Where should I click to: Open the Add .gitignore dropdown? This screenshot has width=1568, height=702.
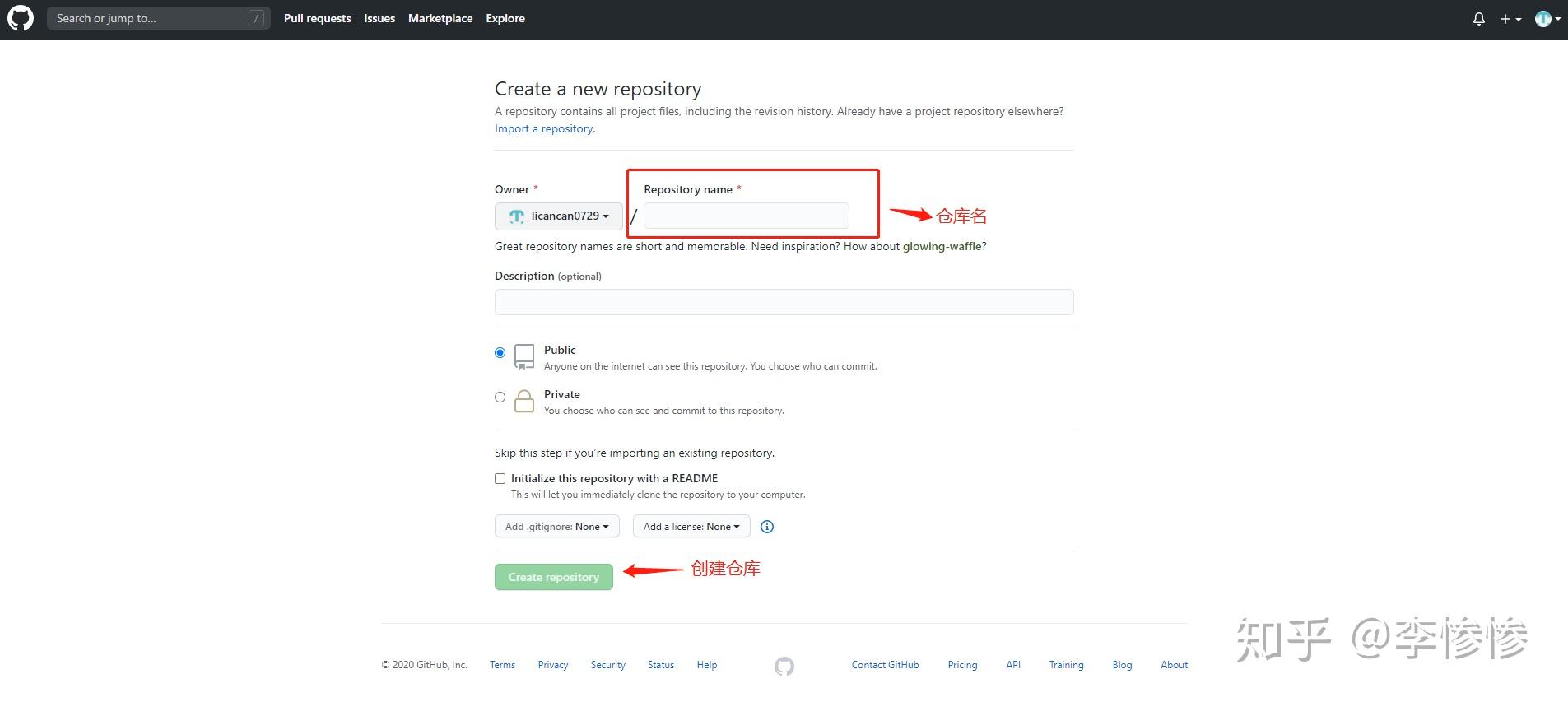(557, 527)
